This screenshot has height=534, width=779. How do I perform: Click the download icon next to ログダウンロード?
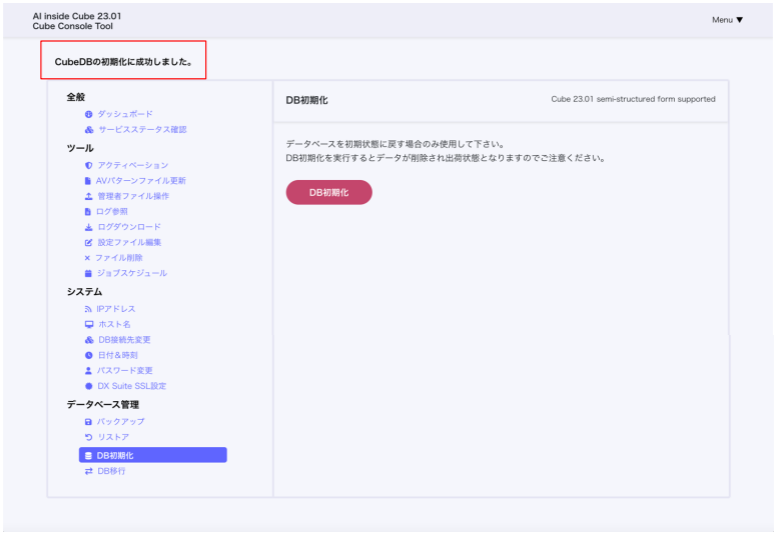point(88,227)
